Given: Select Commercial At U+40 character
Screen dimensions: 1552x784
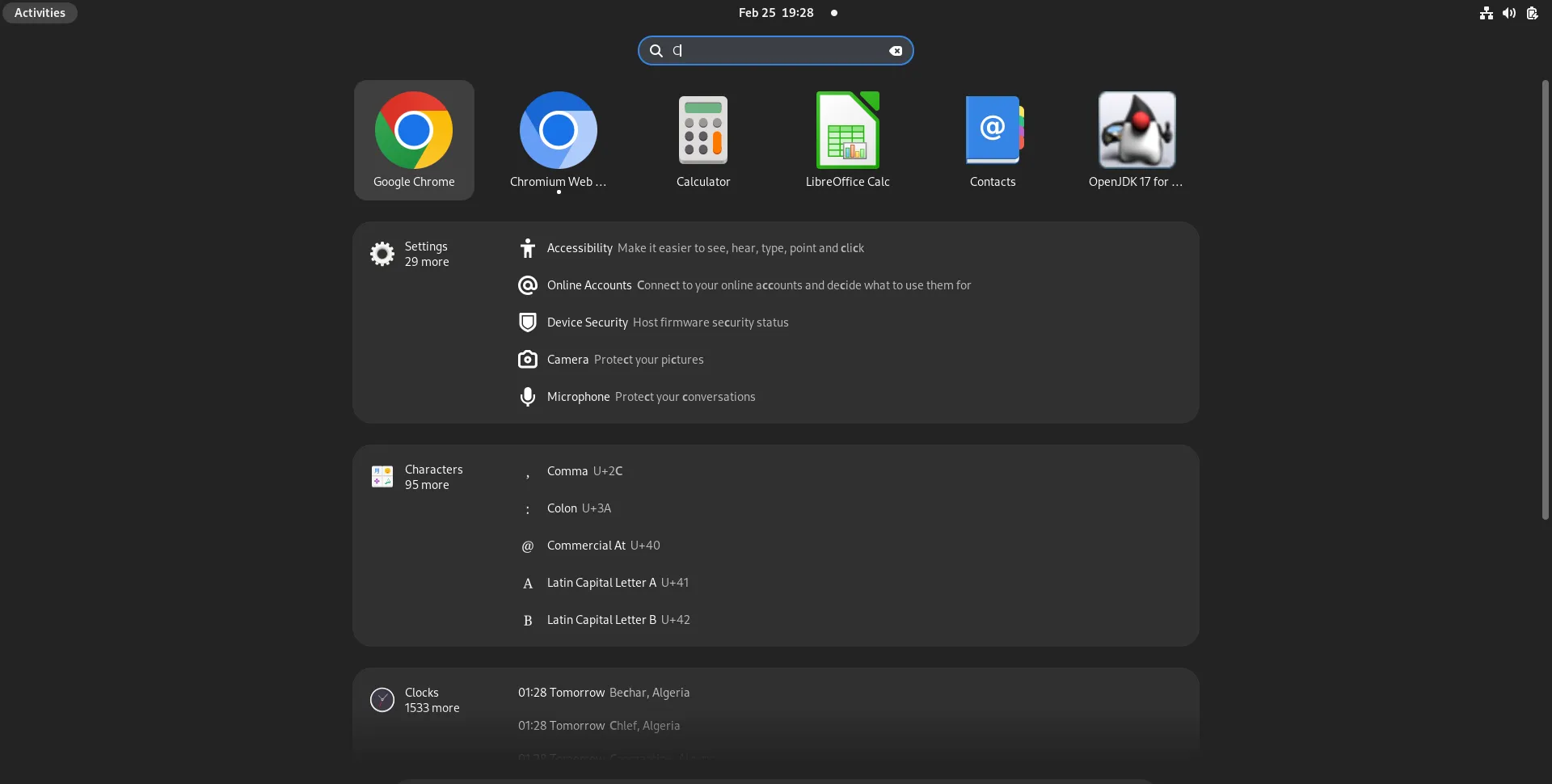Looking at the screenshot, I should tap(852, 546).
